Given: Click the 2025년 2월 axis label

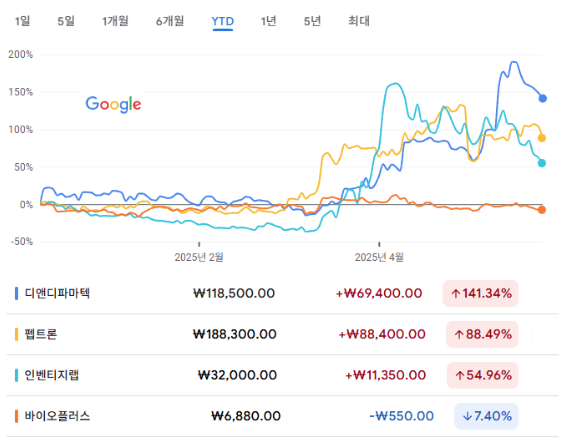Looking at the screenshot, I should [x=199, y=257].
